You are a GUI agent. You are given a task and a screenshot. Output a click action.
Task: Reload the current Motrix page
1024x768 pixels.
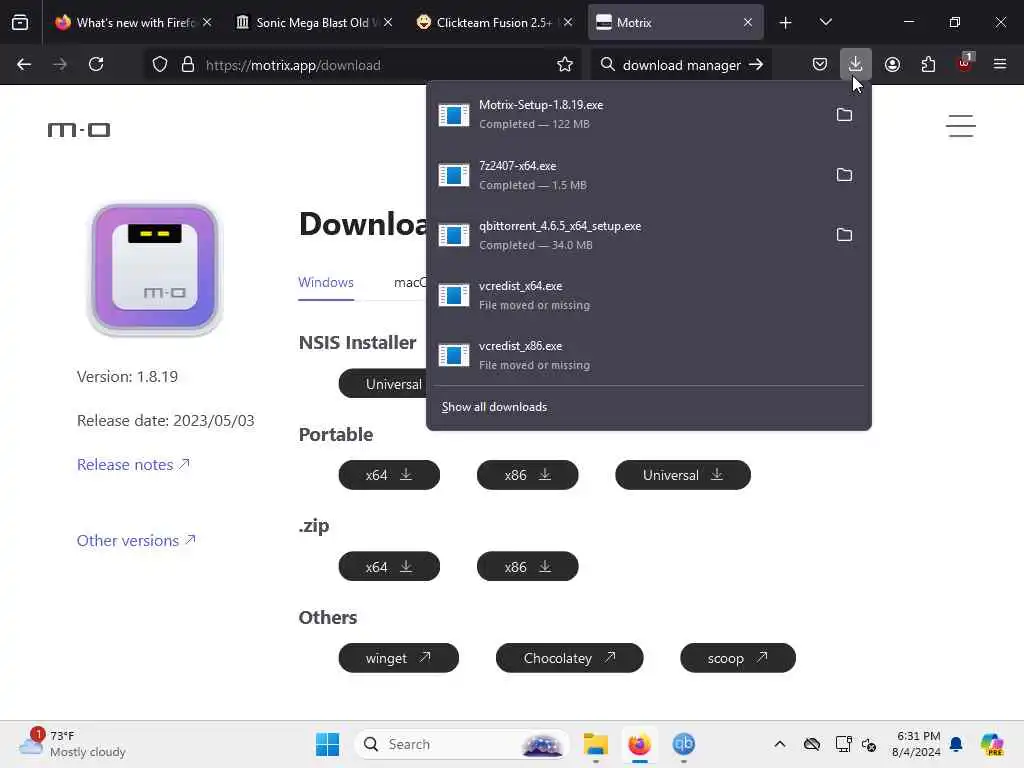(x=96, y=65)
